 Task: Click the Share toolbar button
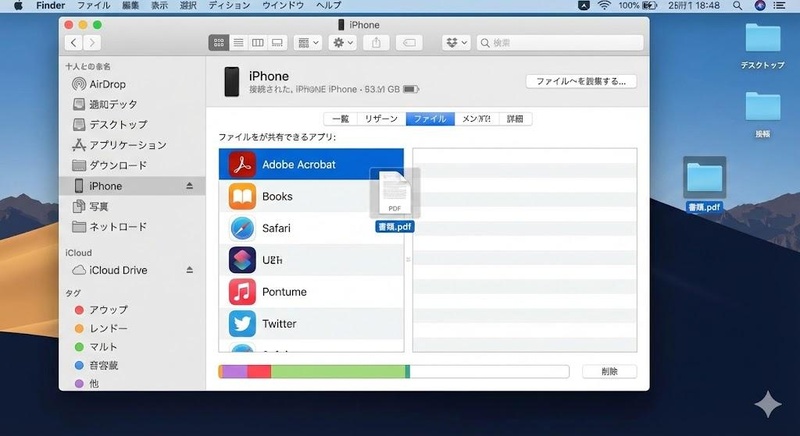point(376,43)
